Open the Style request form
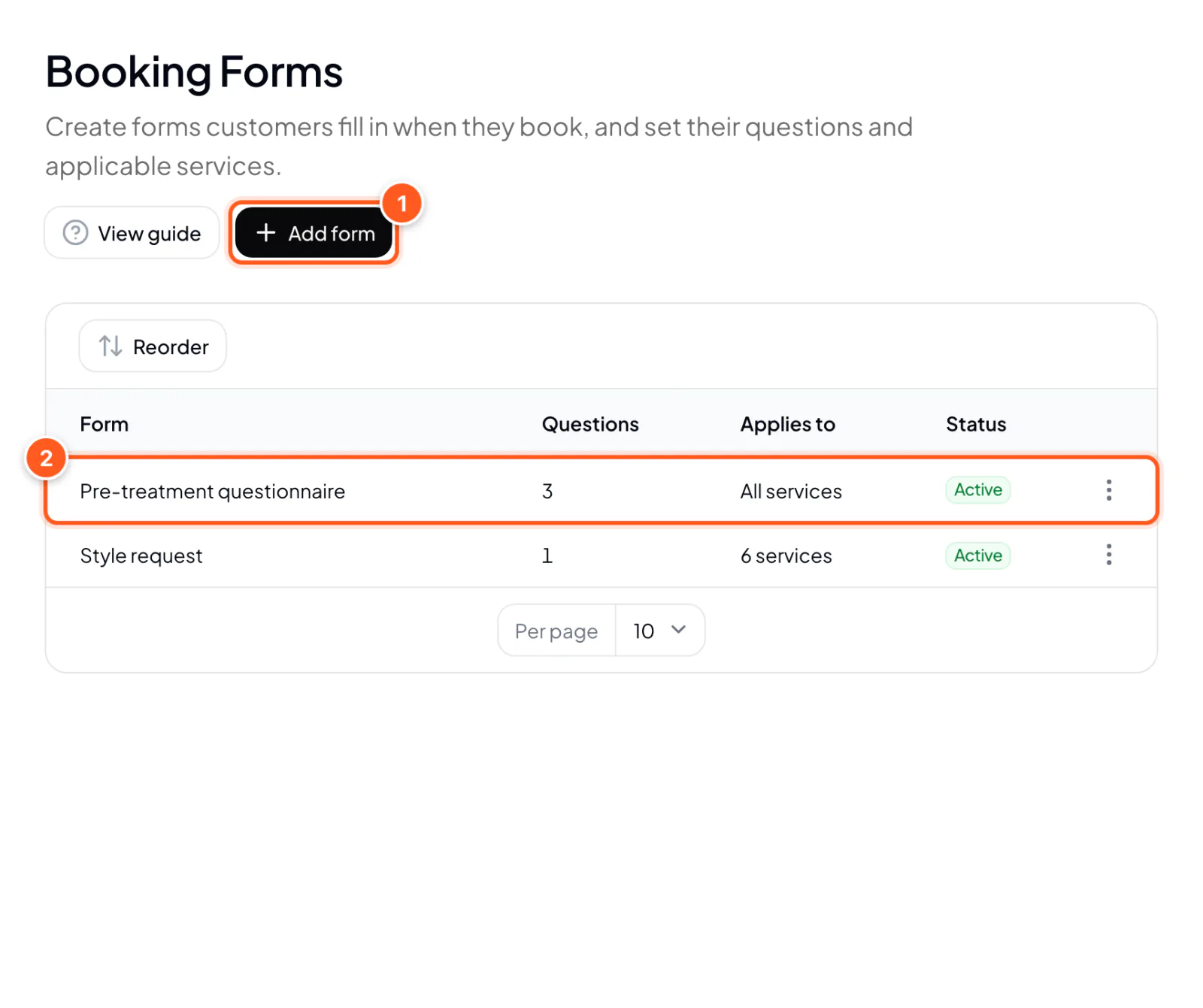Image resolution: width=1203 pixels, height=1008 pixels. point(141,555)
